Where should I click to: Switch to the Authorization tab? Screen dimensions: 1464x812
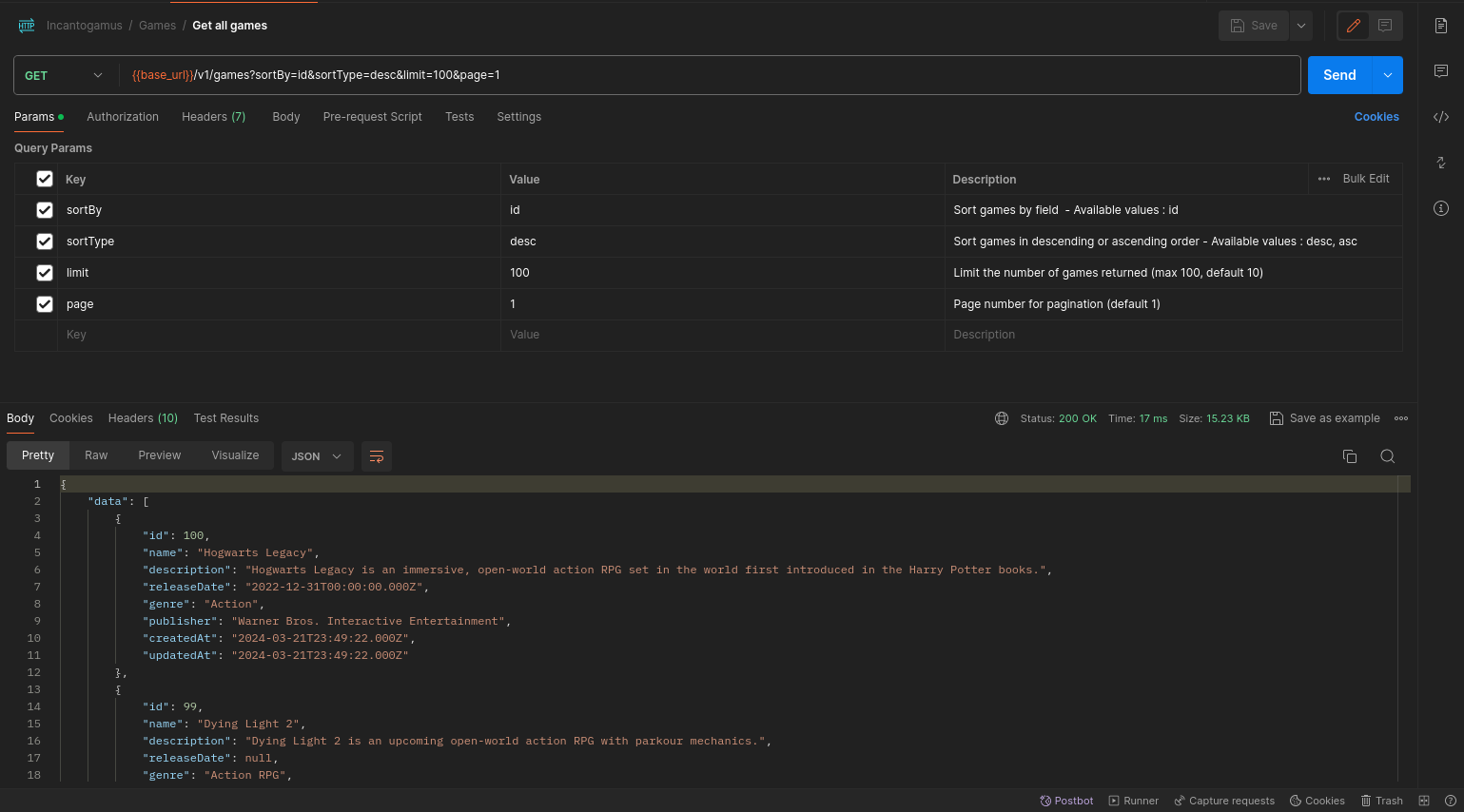click(123, 117)
